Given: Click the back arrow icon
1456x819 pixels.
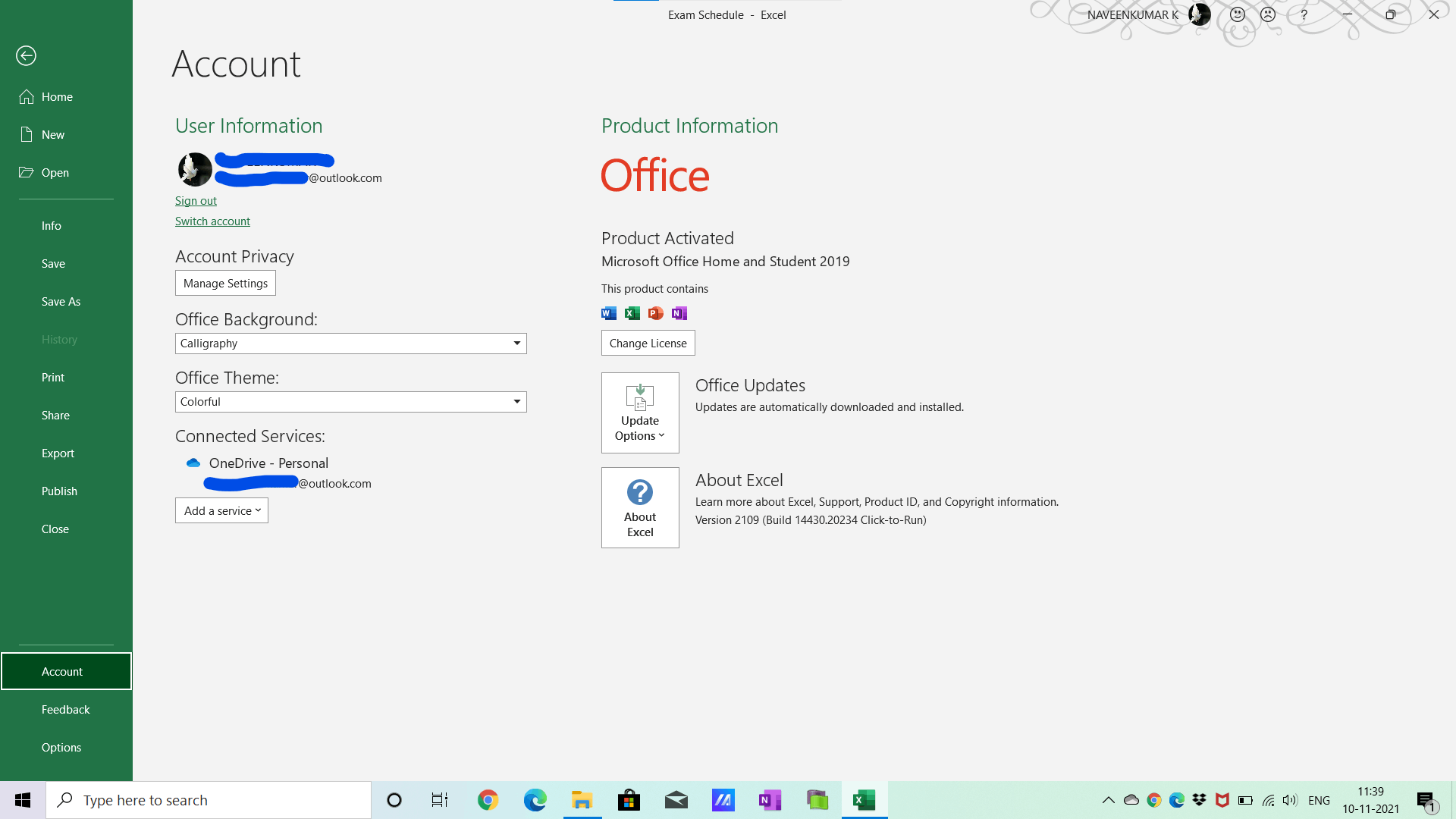Looking at the screenshot, I should coord(26,55).
